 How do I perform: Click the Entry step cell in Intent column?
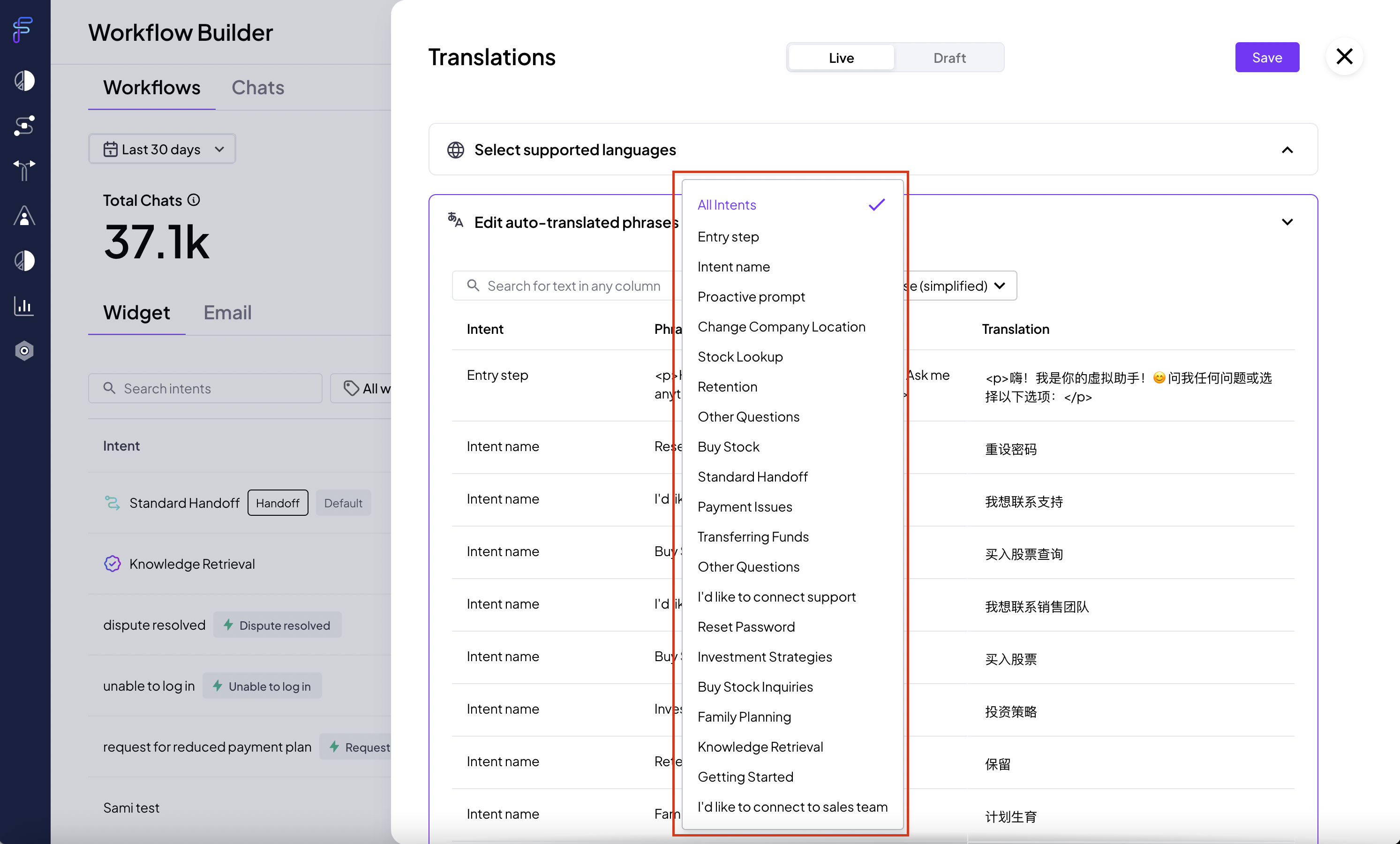tap(497, 375)
